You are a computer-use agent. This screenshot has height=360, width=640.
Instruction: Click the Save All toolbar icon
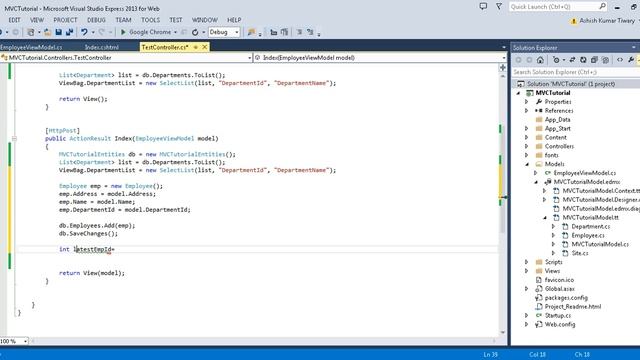pyautogui.click(x=69, y=32)
